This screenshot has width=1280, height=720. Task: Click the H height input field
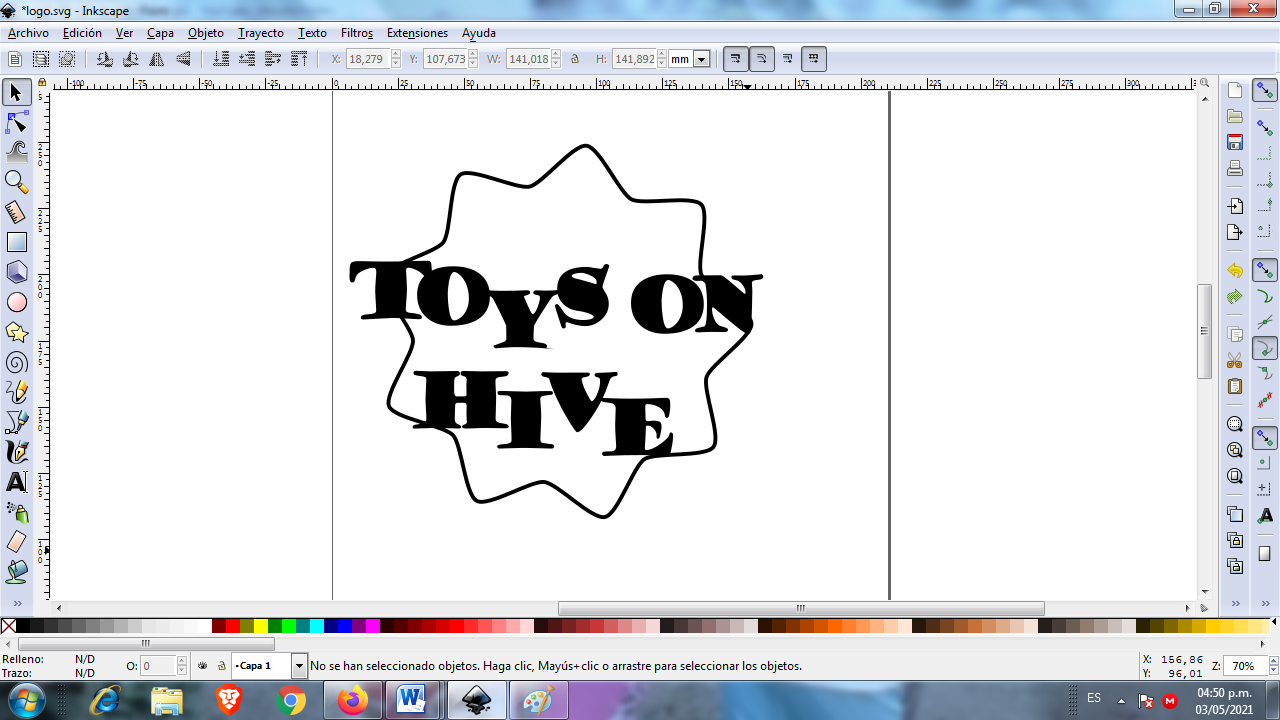coord(634,59)
